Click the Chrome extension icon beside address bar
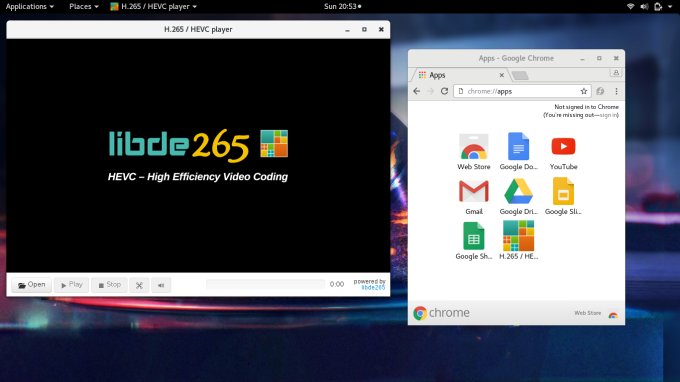This screenshot has width=680, height=382. click(600, 91)
